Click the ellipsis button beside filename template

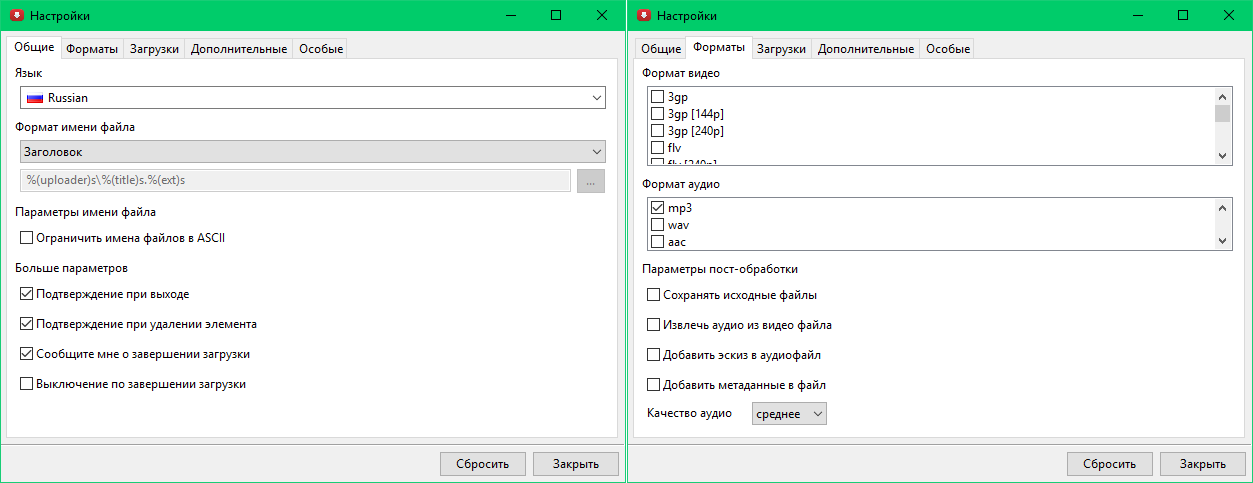(x=590, y=181)
